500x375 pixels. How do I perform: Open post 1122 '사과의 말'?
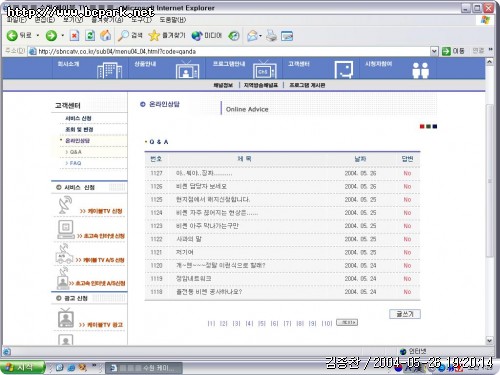coord(189,239)
